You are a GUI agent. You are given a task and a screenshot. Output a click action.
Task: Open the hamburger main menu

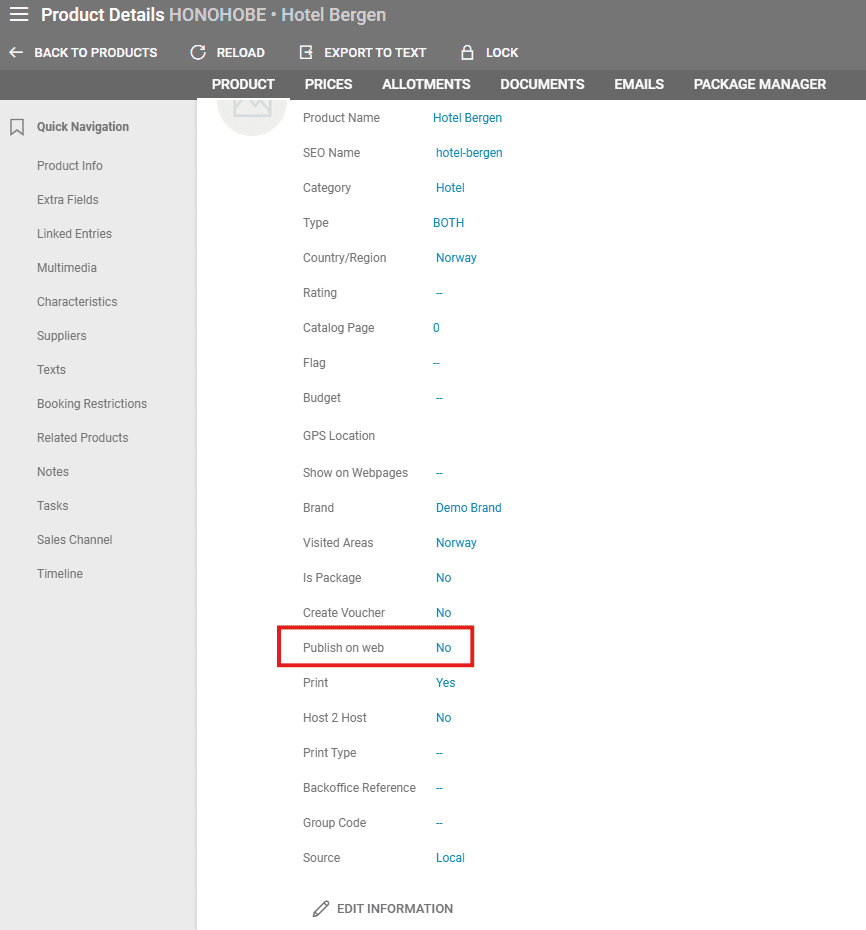[19, 15]
